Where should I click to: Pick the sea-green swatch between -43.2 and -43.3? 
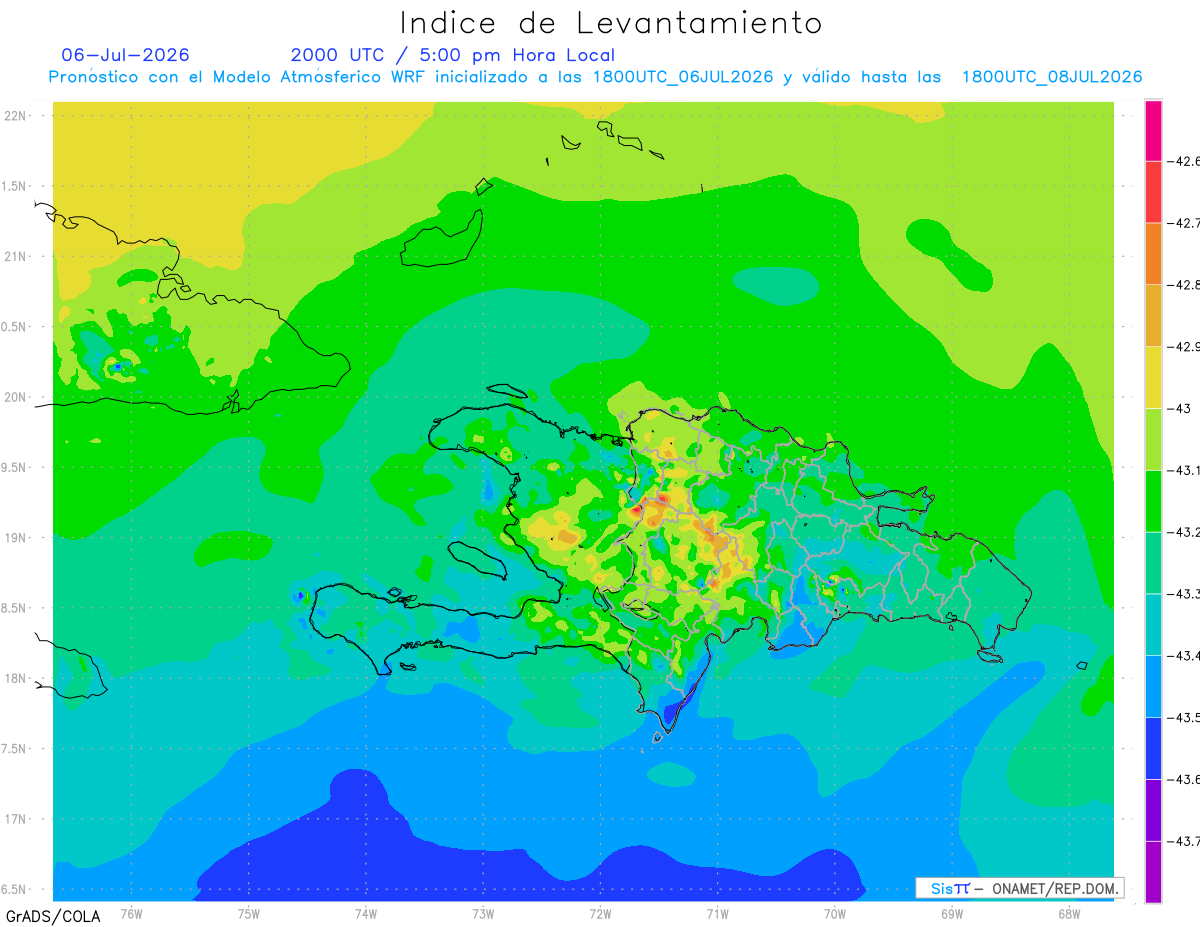pyautogui.click(x=1153, y=563)
